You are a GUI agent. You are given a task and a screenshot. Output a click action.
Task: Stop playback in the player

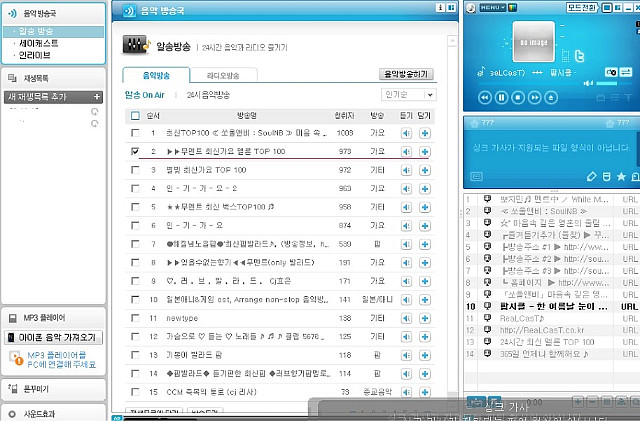tap(518, 98)
